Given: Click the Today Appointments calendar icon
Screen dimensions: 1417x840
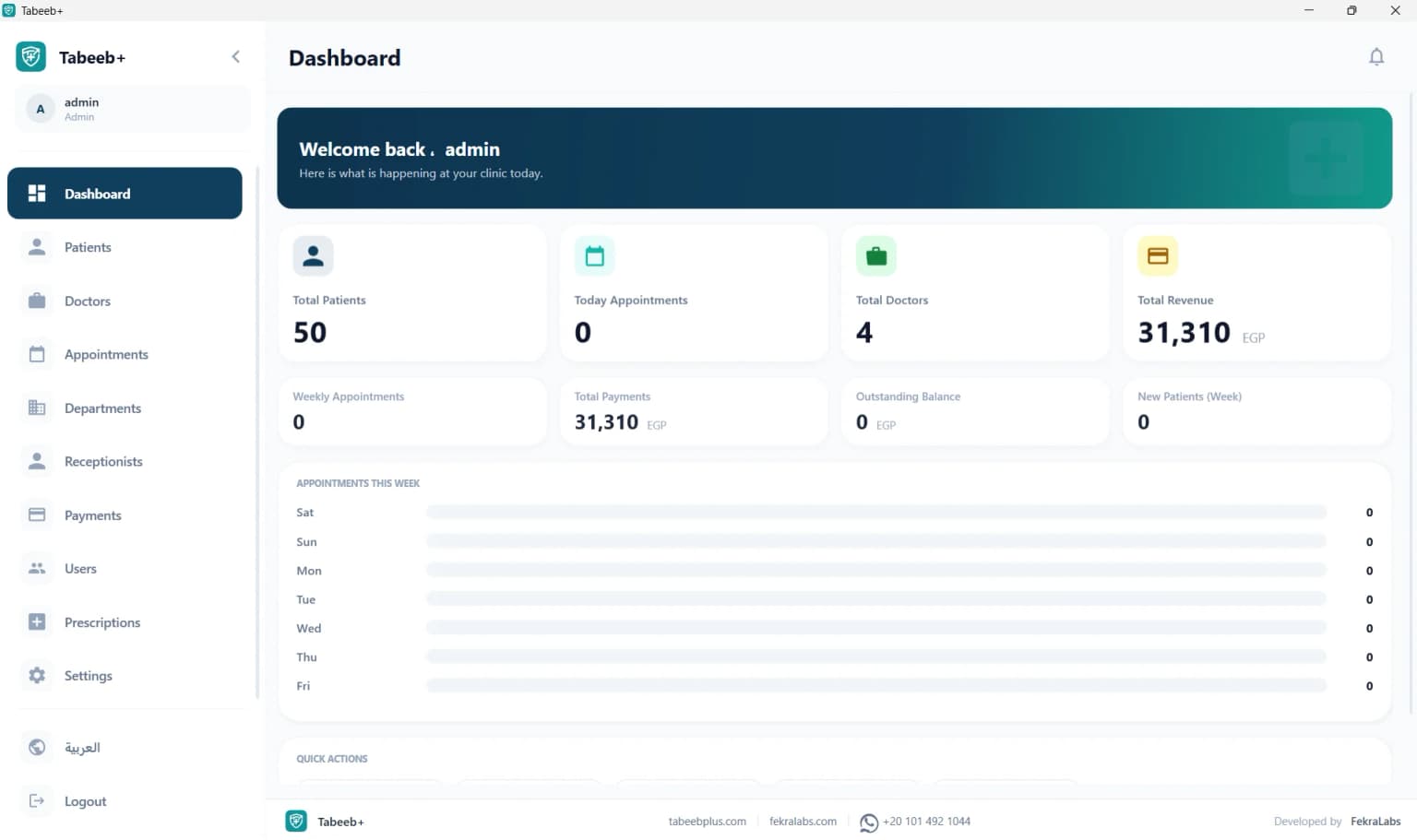Looking at the screenshot, I should 594,256.
